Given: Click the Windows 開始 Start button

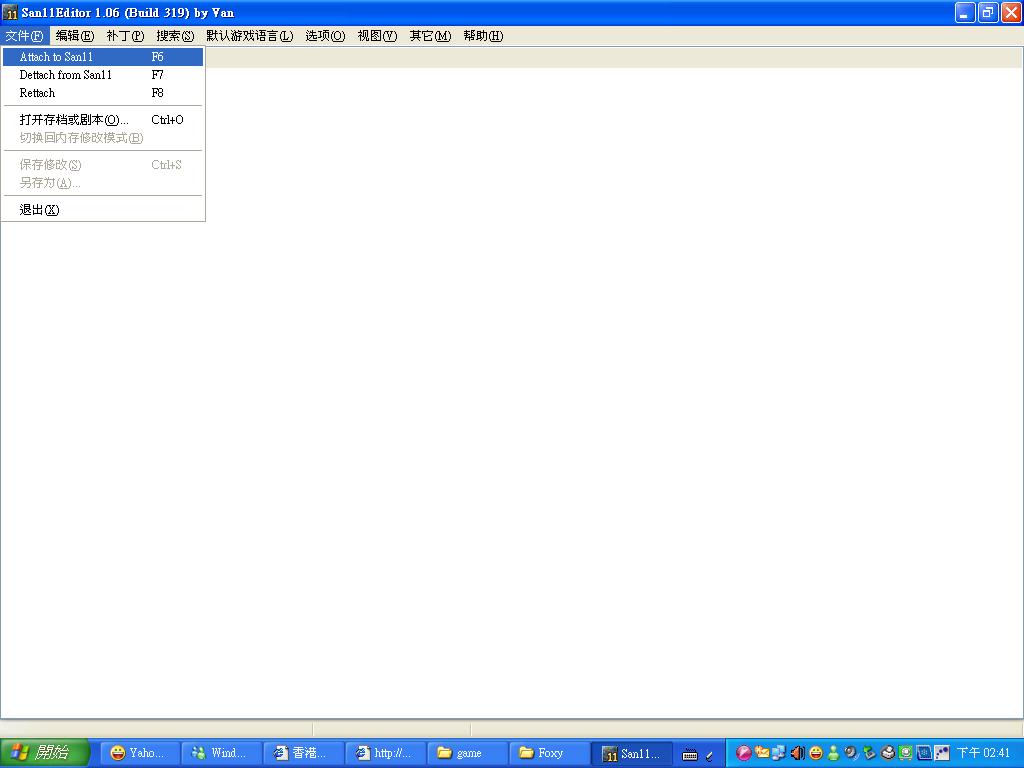Looking at the screenshot, I should tap(45, 753).
